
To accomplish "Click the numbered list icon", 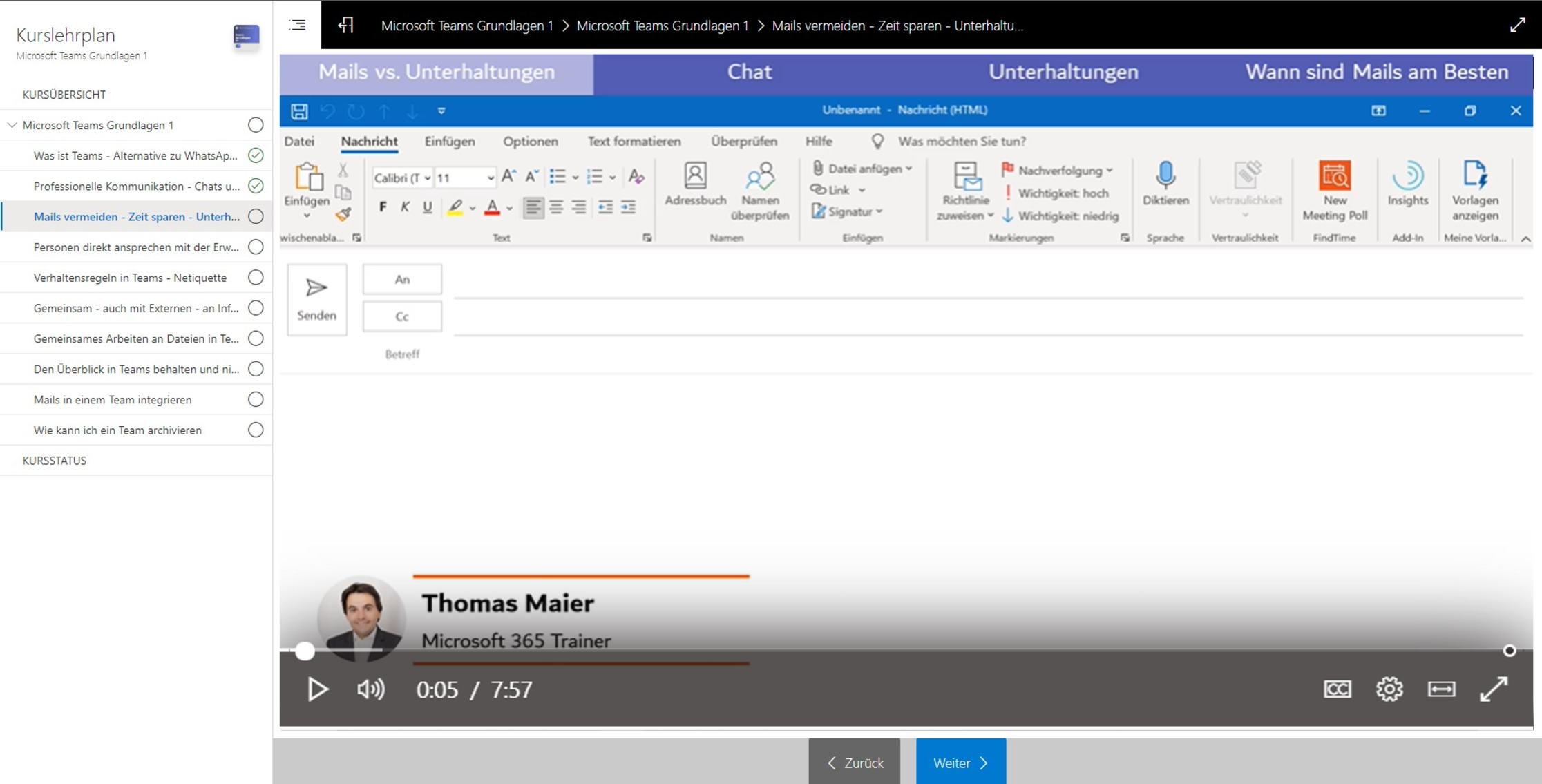I will coord(595,177).
